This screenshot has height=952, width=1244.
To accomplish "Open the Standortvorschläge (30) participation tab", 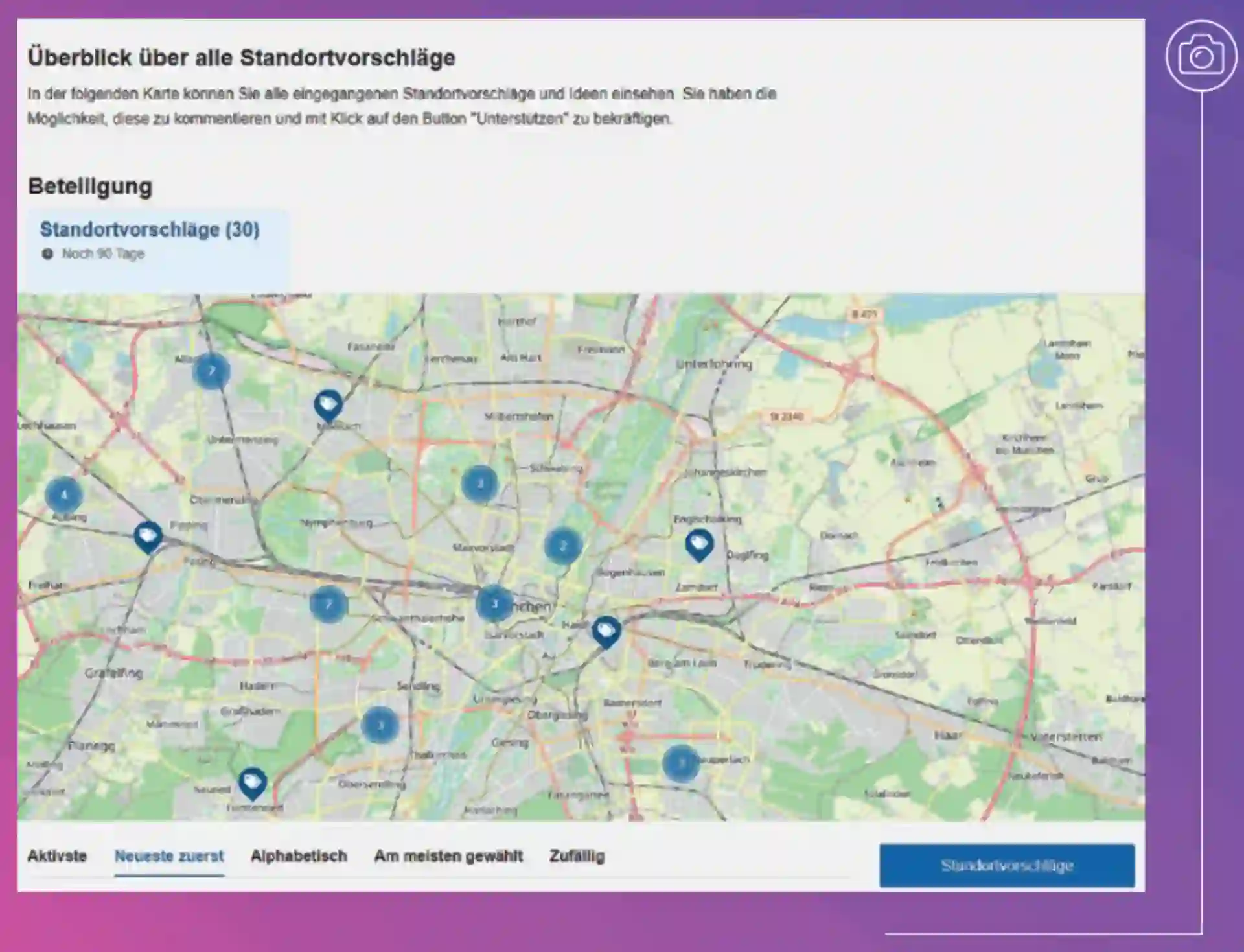I will point(150,230).
